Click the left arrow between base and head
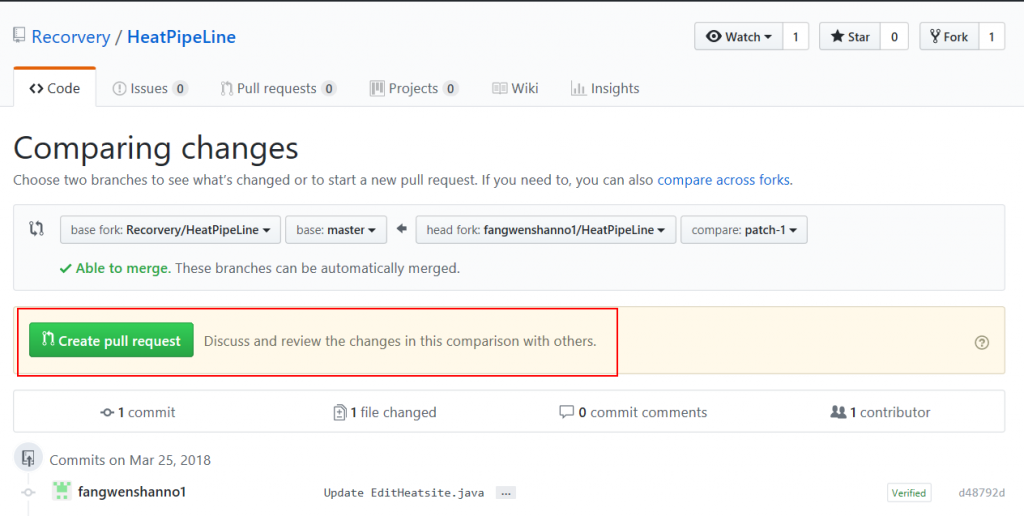 [402, 229]
